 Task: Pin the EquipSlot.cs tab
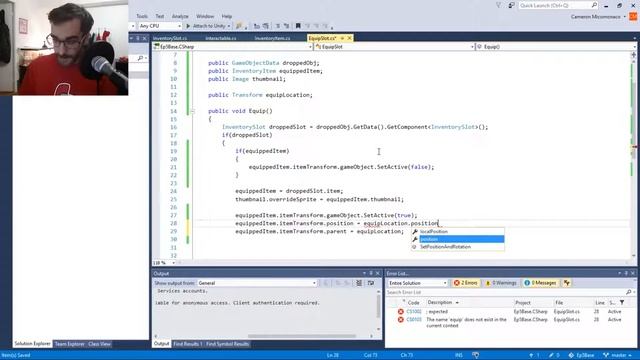[x=342, y=38]
